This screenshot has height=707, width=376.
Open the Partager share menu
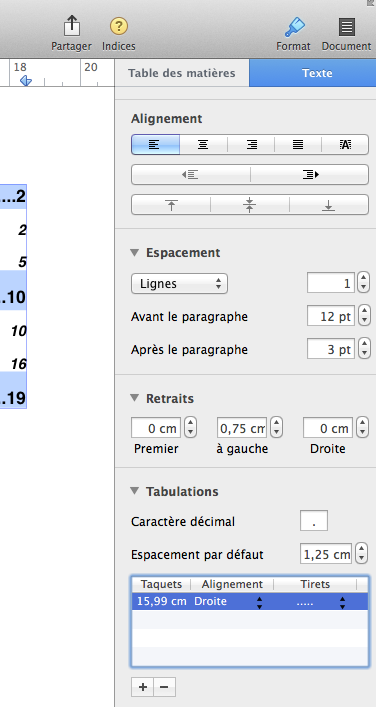[71, 33]
